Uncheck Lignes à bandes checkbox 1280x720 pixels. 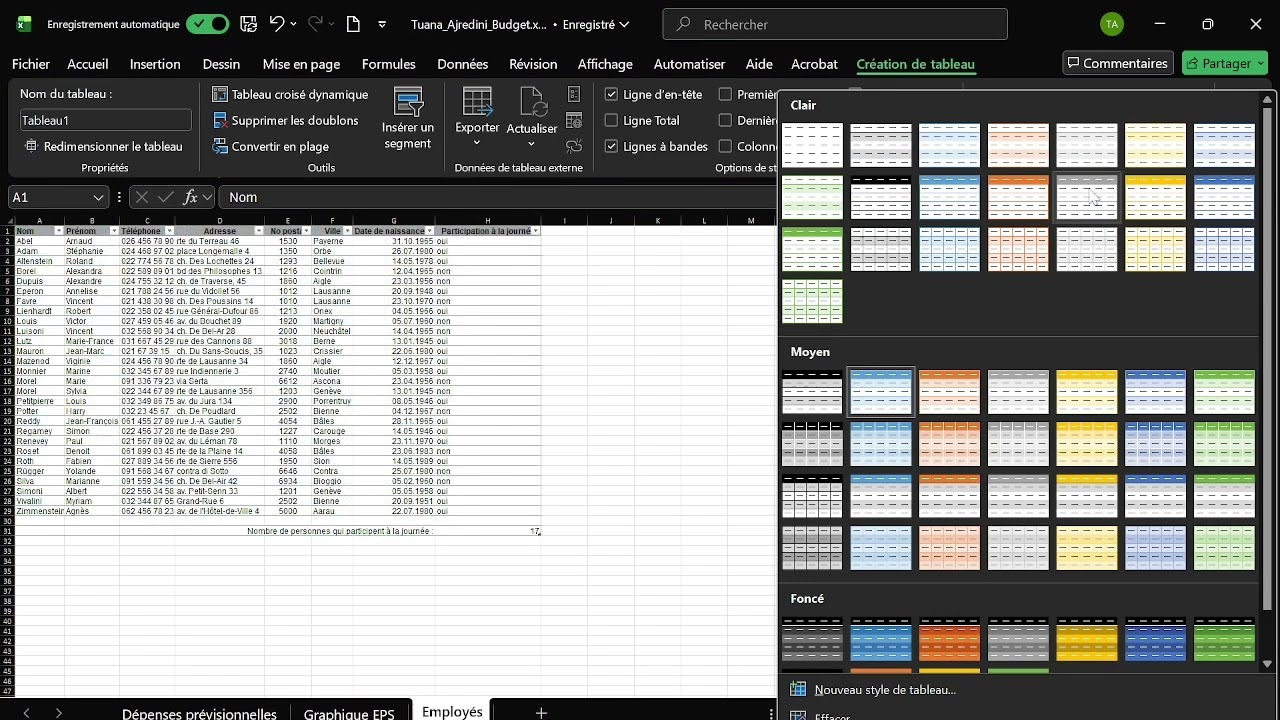[x=611, y=146]
